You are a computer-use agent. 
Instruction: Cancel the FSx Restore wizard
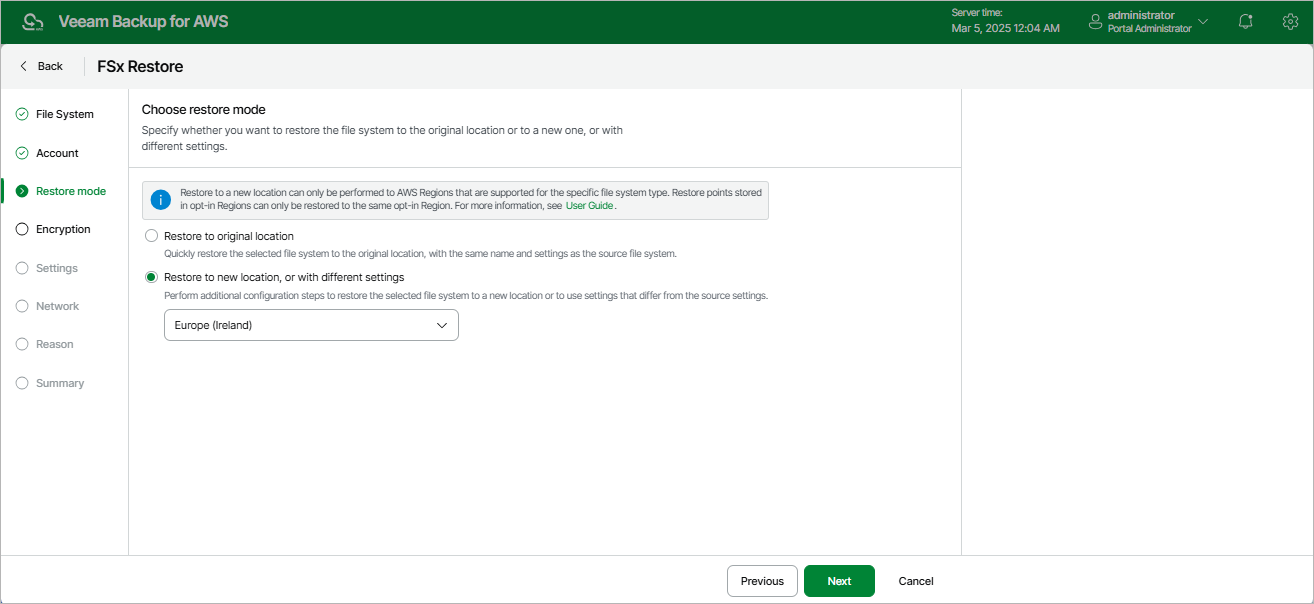pos(916,581)
